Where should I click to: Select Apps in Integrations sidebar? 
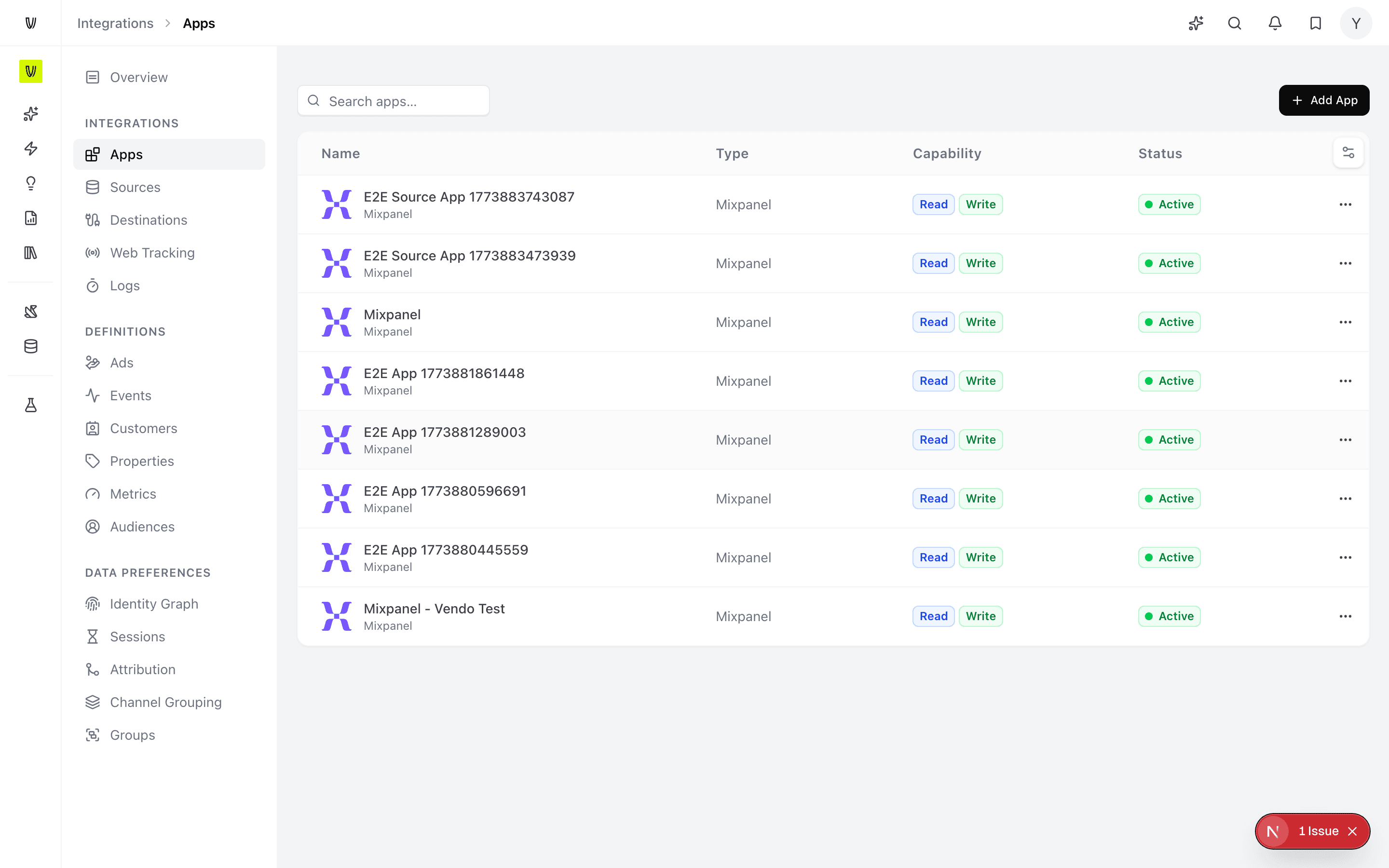(x=169, y=154)
